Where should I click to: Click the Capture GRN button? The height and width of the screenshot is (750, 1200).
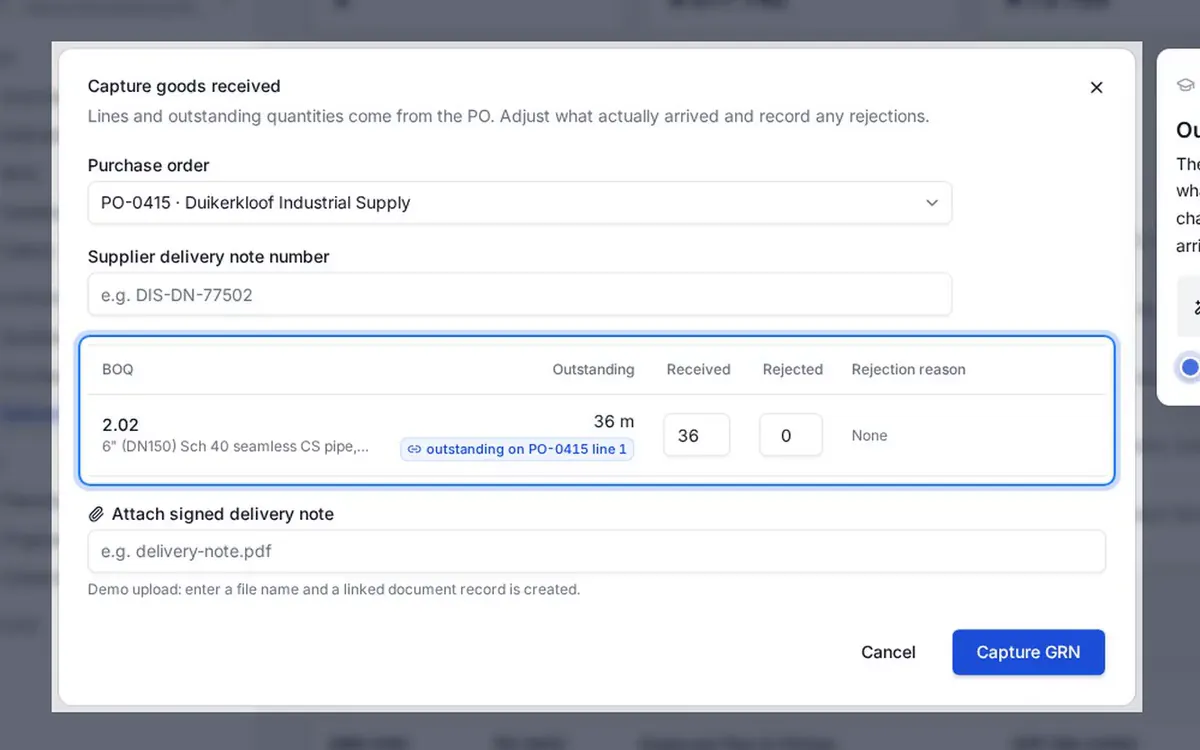point(1028,652)
